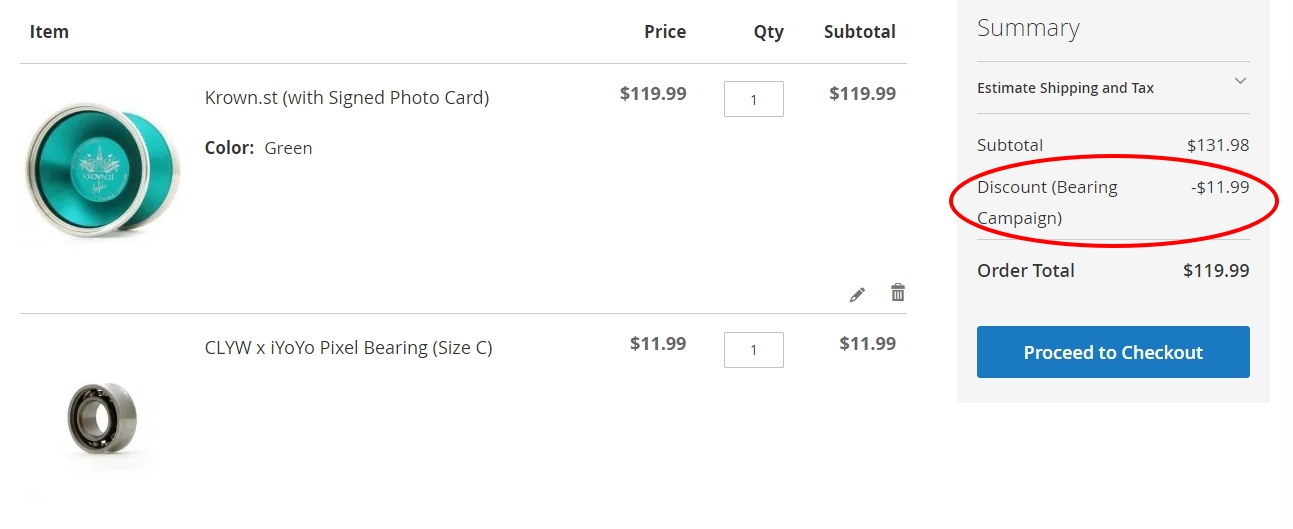This screenshot has width=1293, height=529.
Task: Click the Subtotal column header
Action: (860, 32)
